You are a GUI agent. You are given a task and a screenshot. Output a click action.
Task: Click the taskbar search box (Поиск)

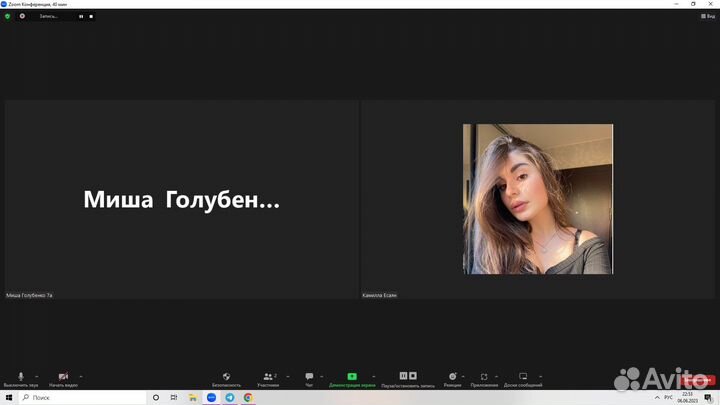[83, 397]
